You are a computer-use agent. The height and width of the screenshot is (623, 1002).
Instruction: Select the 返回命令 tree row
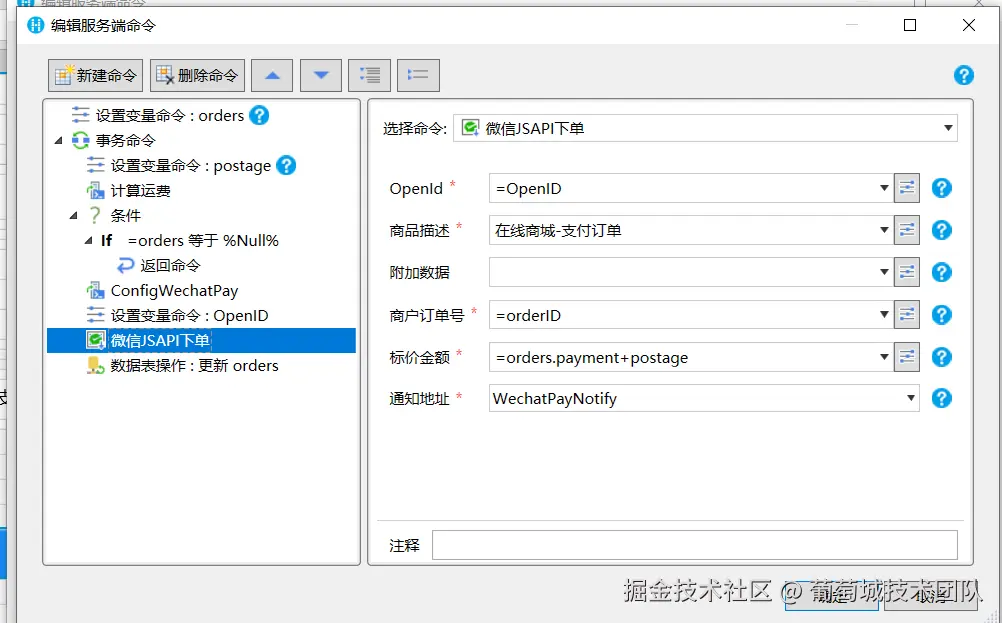158,266
